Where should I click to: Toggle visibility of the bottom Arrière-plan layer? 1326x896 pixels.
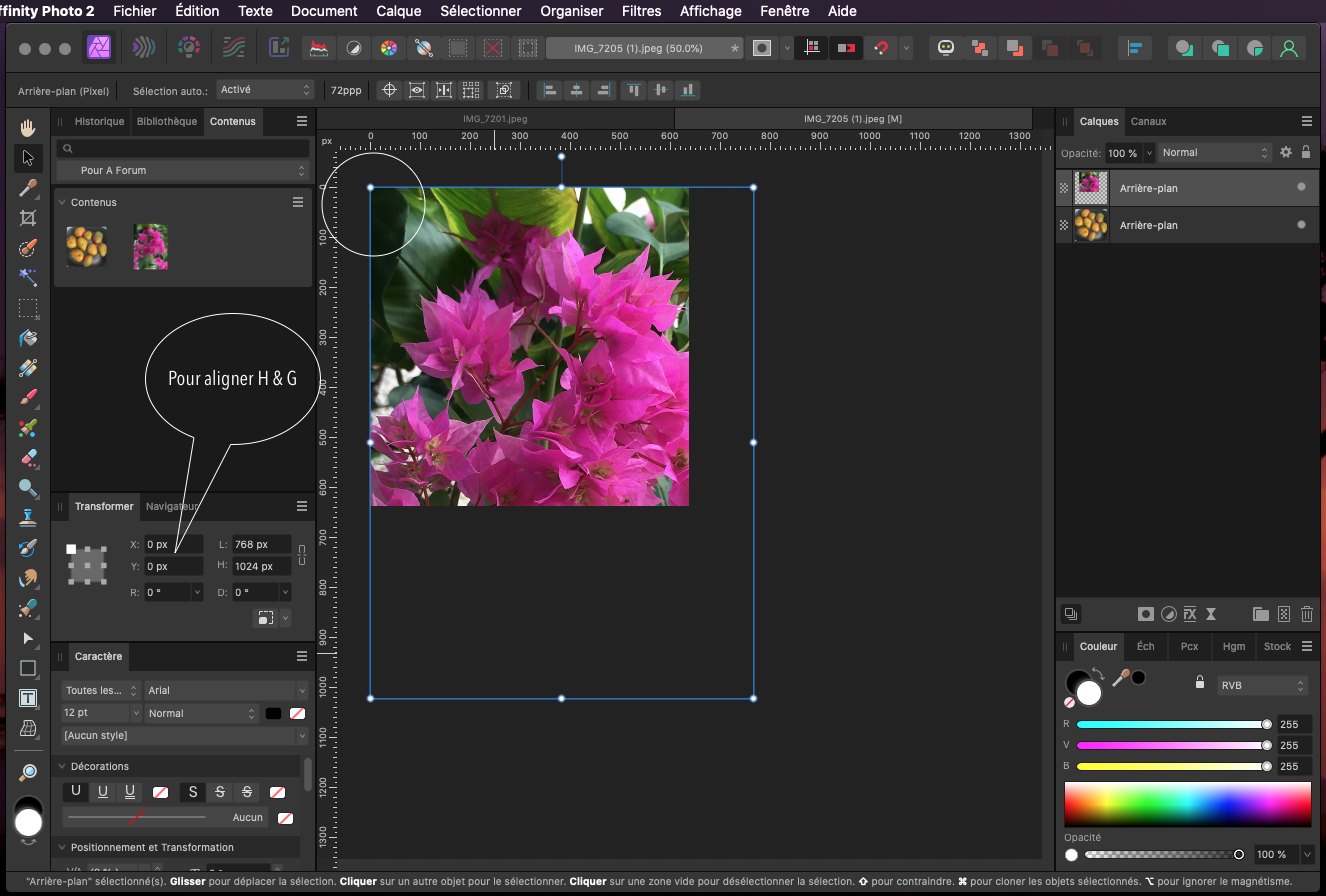coord(1301,225)
